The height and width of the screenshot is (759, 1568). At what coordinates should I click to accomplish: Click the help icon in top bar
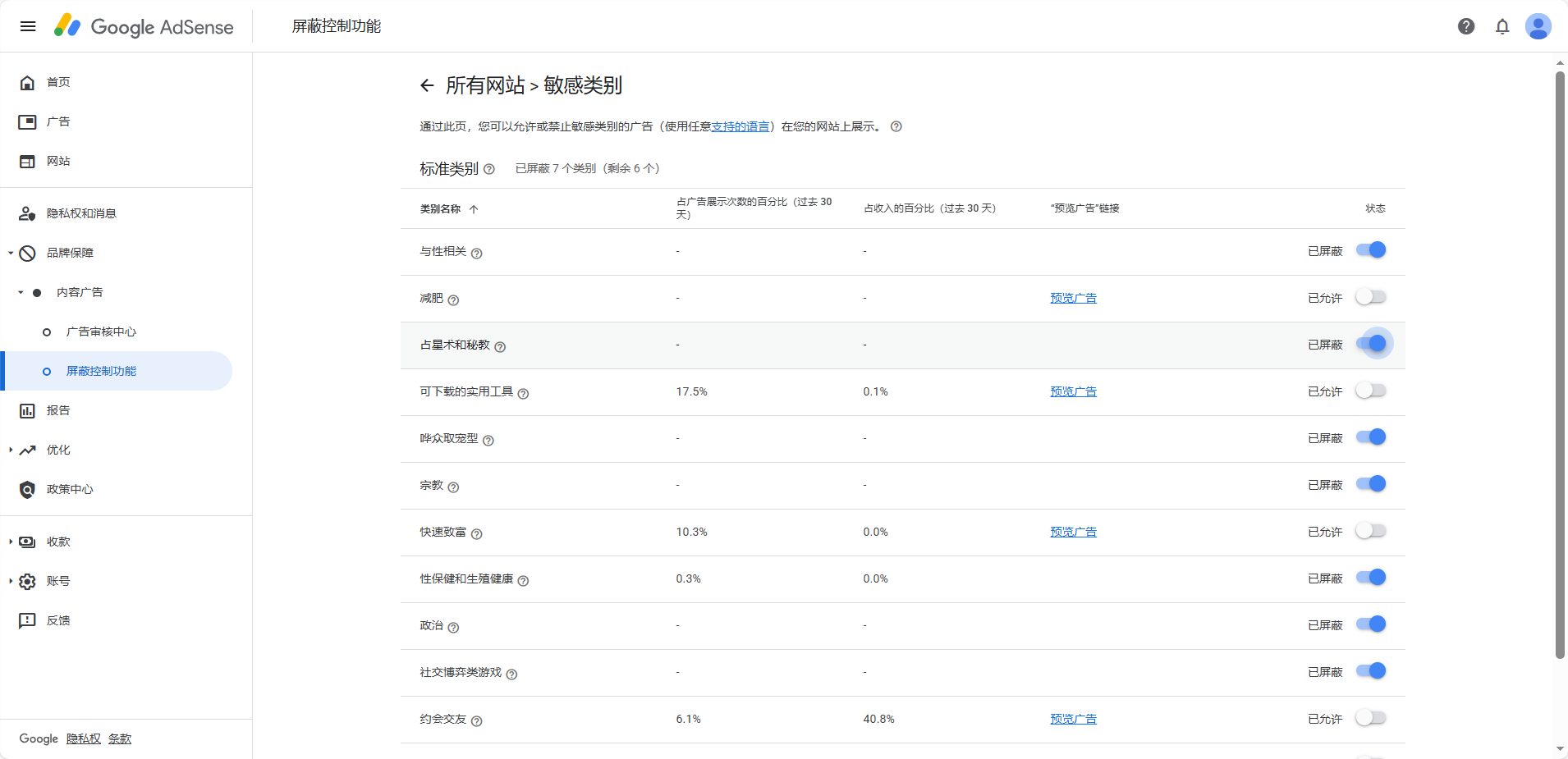[1466, 26]
